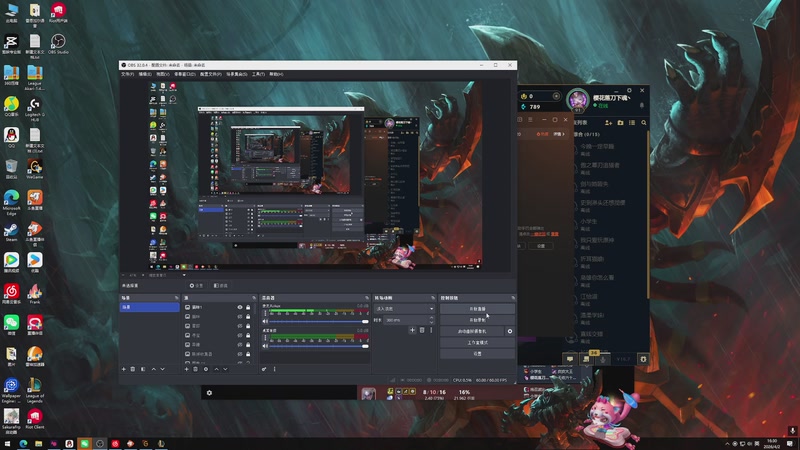Remove selected source with trash icon

point(195,369)
